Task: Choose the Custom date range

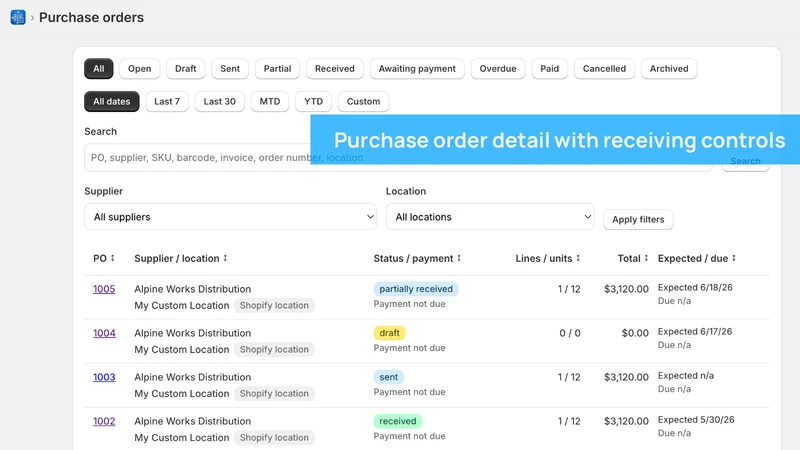Action: point(363,102)
